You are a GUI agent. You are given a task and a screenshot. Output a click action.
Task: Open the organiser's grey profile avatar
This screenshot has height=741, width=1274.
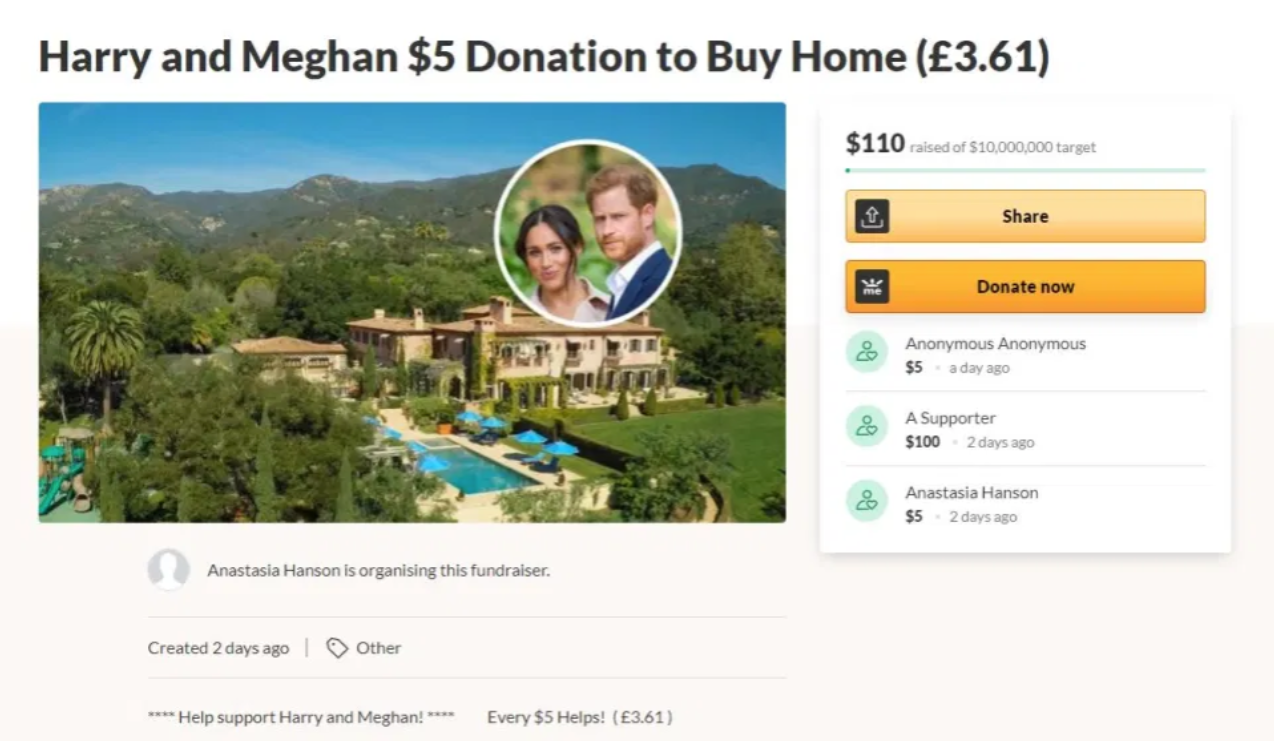coord(169,570)
